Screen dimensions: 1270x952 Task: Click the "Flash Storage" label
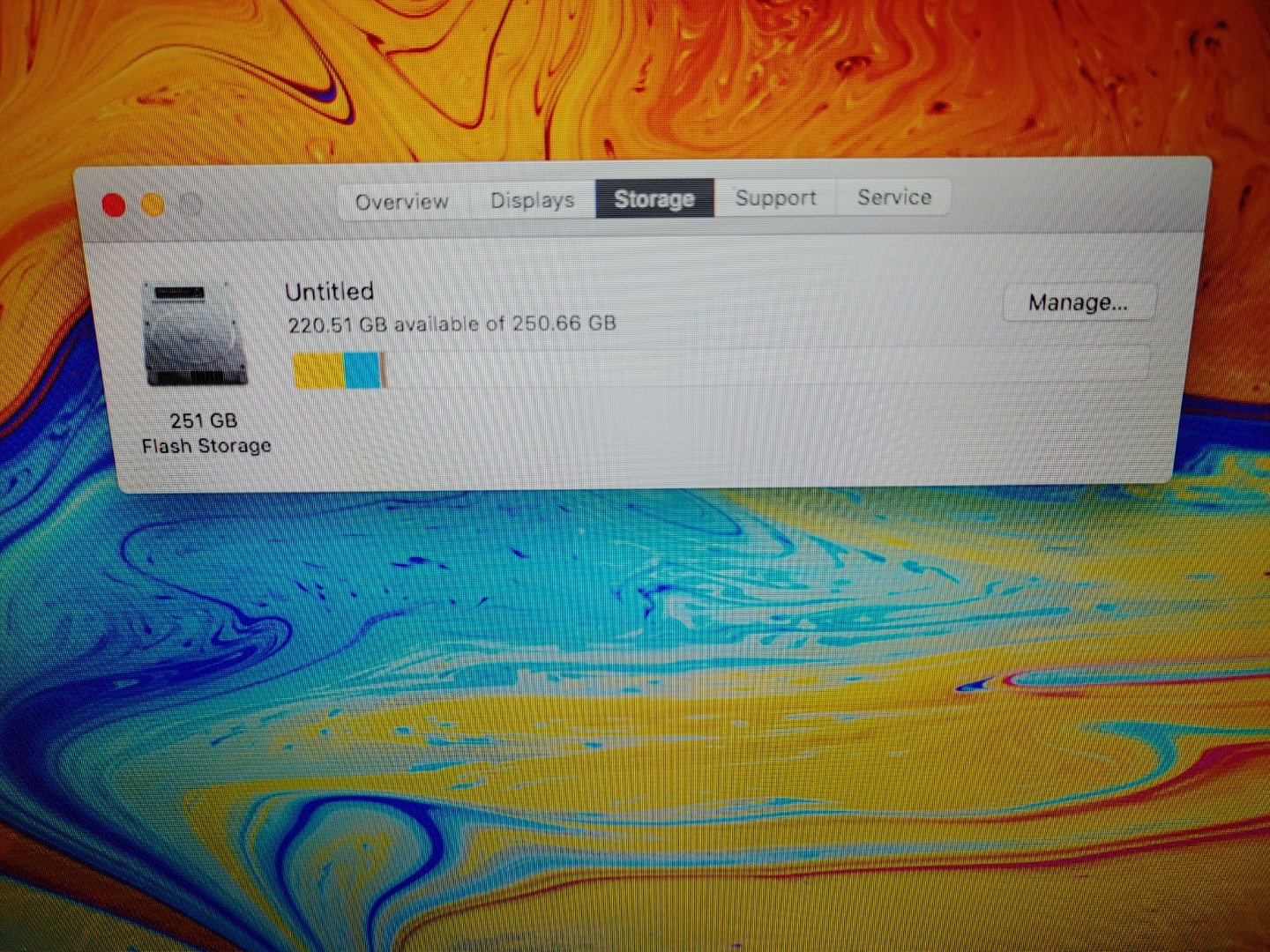tap(206, 446)
